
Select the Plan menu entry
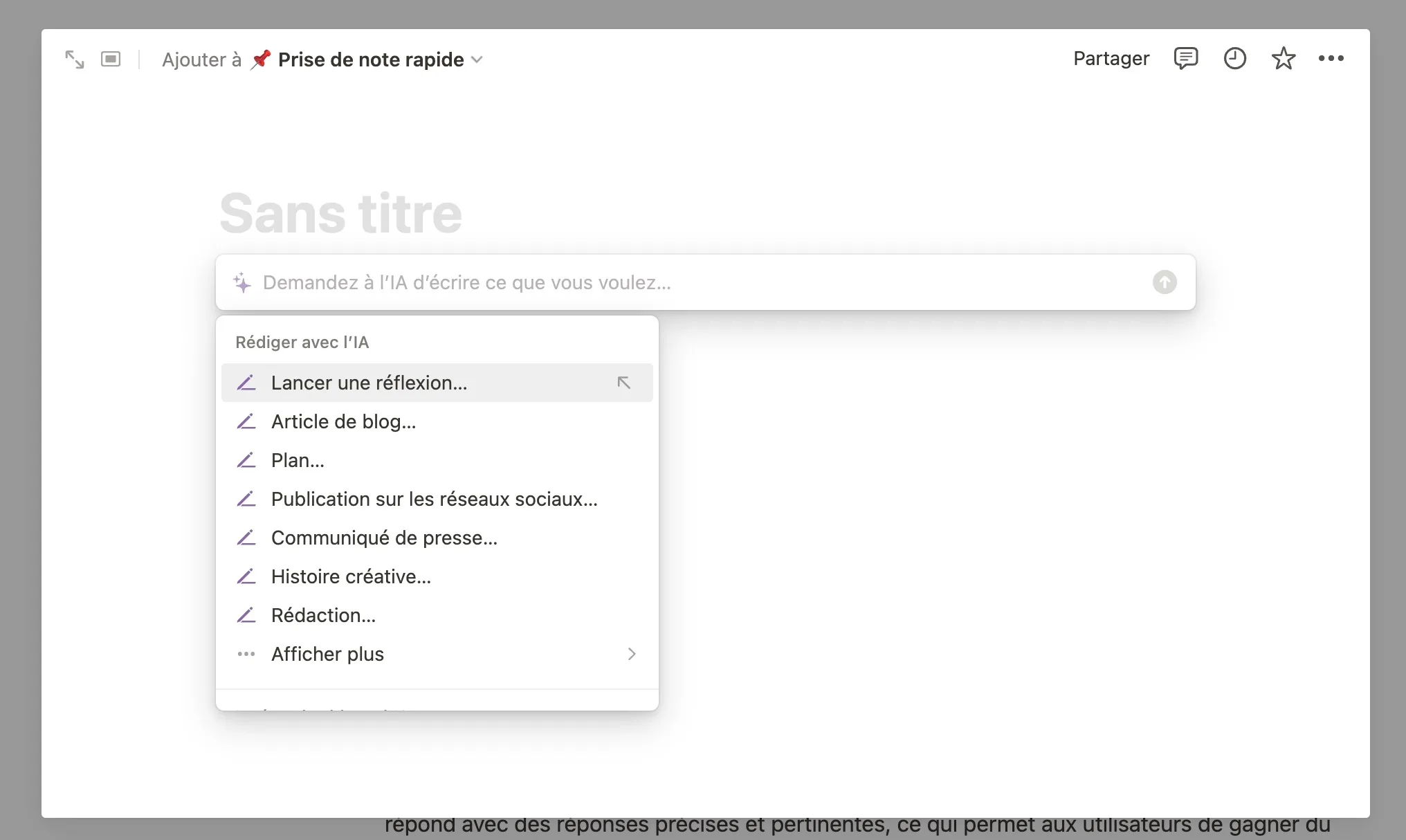[298, 460]
